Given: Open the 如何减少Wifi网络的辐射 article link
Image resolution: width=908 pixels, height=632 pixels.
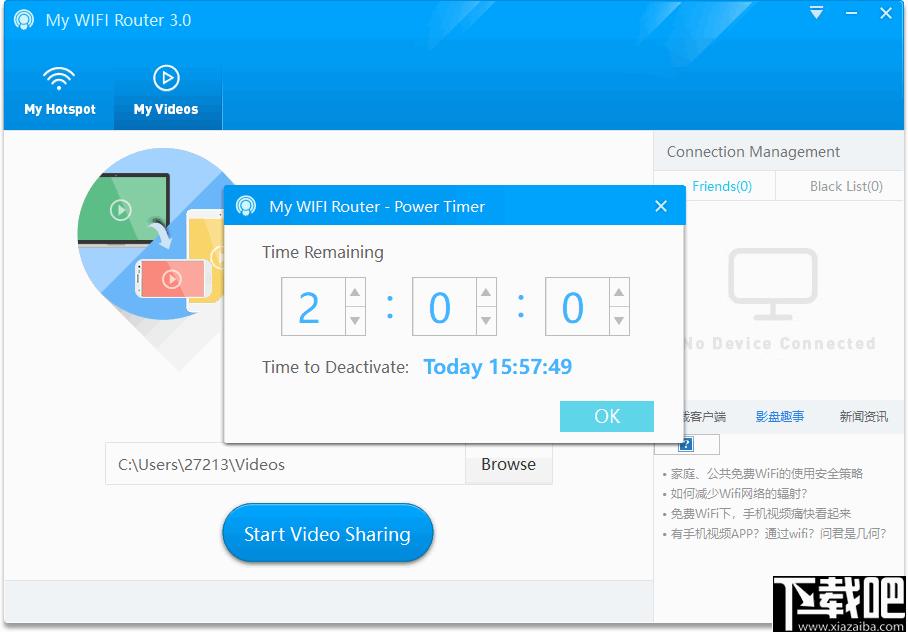Looking at the screenshot, I should [x=738, y=494].
